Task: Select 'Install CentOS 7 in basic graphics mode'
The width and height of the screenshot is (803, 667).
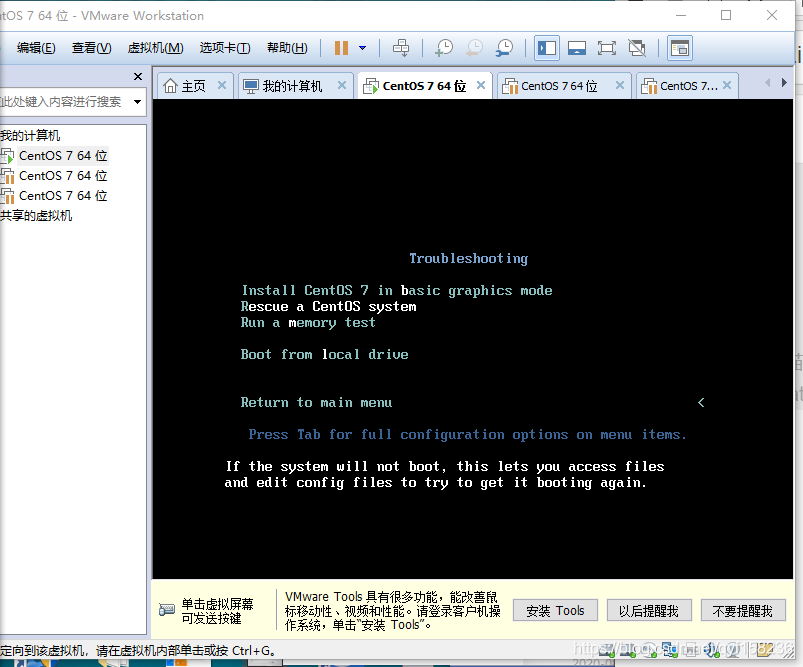Action: click(x=397, y=290)
